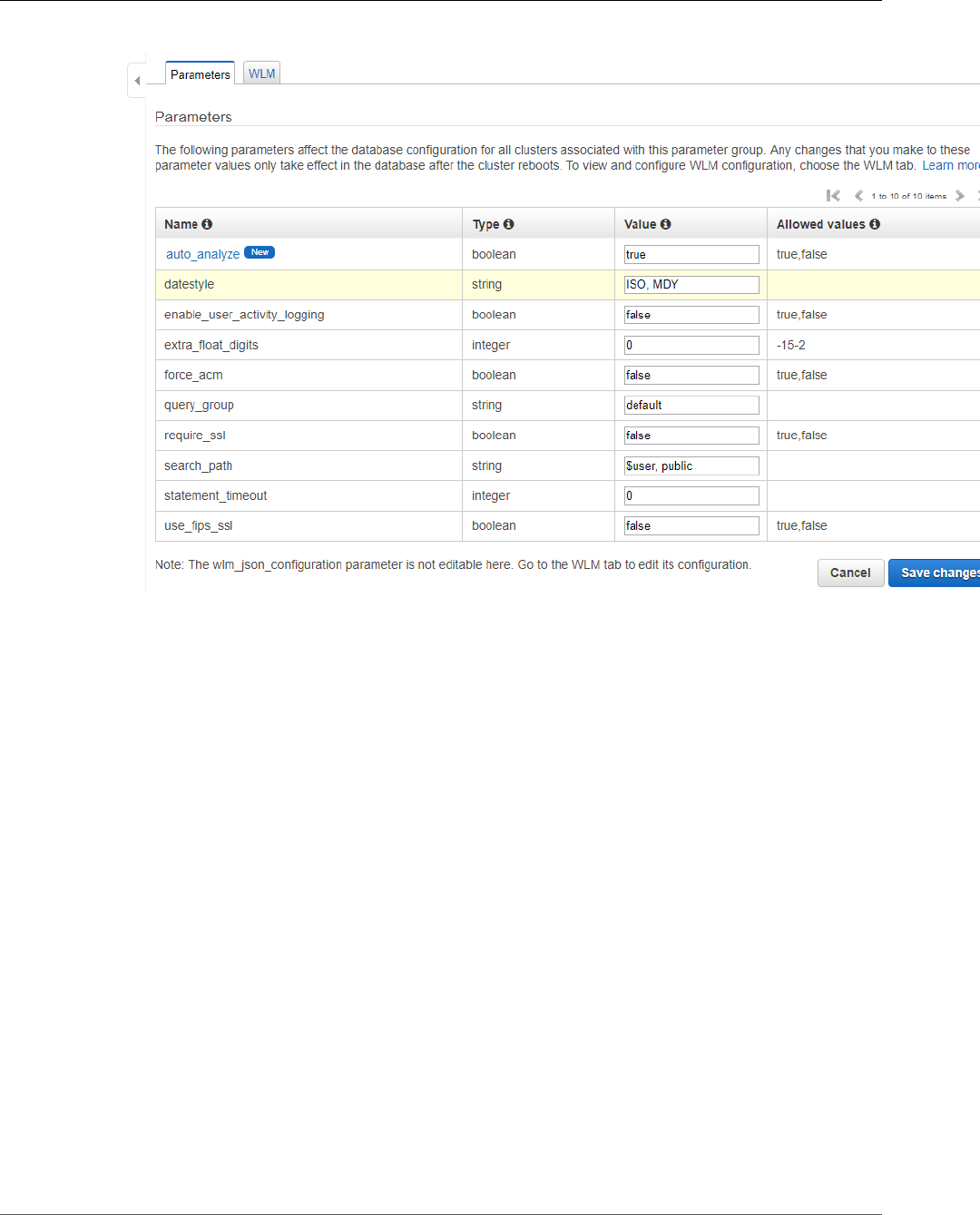Click the string type cell for search_path
This screenshot has height=1215, width=980.
click(538, 465)
